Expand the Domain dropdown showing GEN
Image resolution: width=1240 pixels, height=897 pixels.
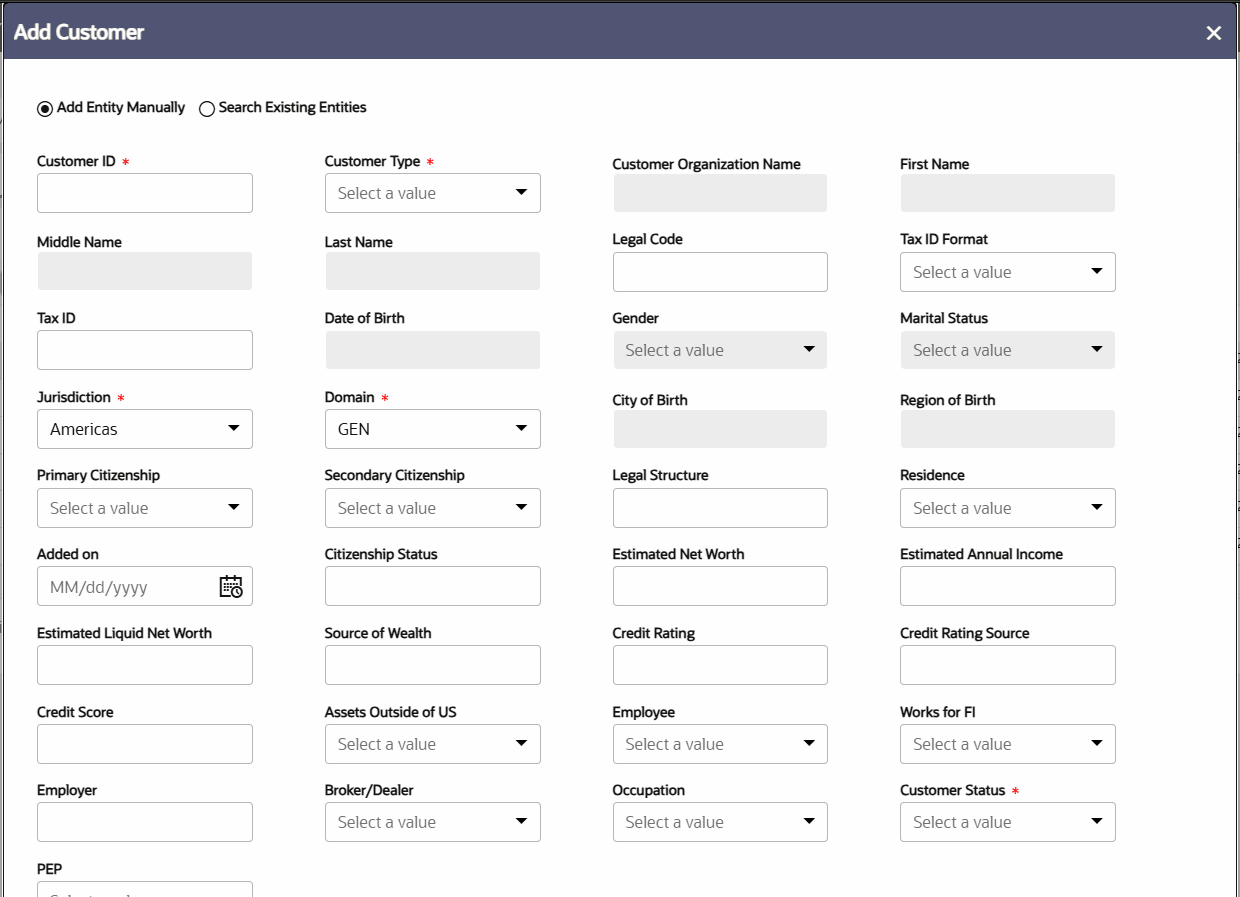click(x=433, y=429)
